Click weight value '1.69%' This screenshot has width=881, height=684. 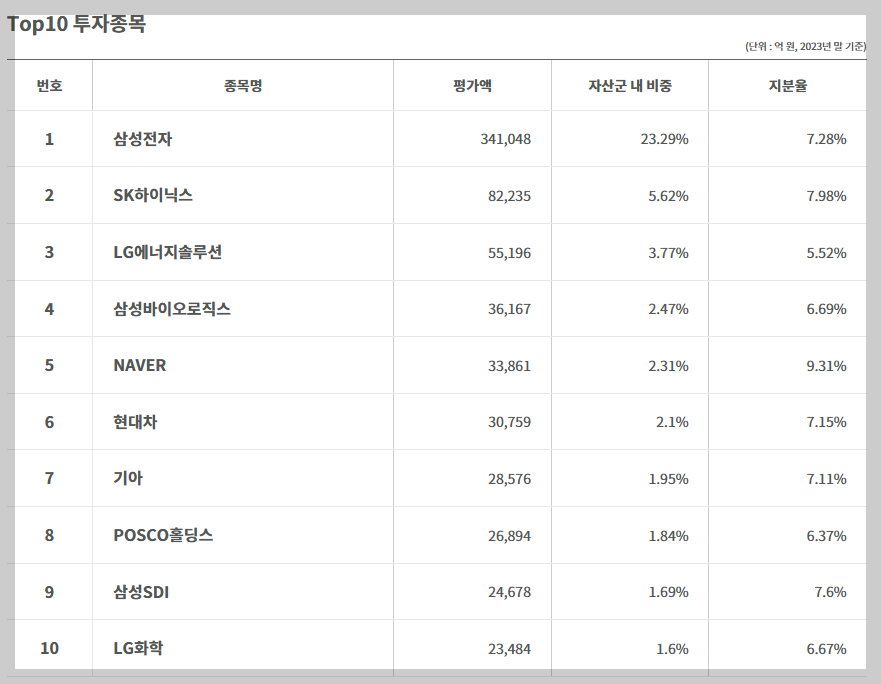(668, 592)
